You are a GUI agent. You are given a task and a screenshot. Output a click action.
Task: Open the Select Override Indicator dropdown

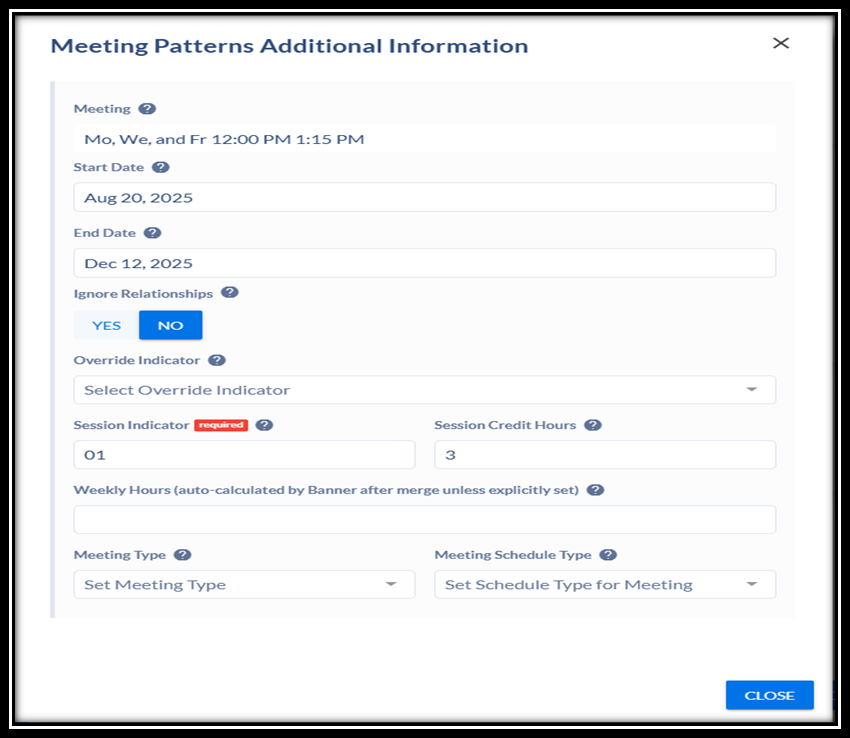pos(424,390)
